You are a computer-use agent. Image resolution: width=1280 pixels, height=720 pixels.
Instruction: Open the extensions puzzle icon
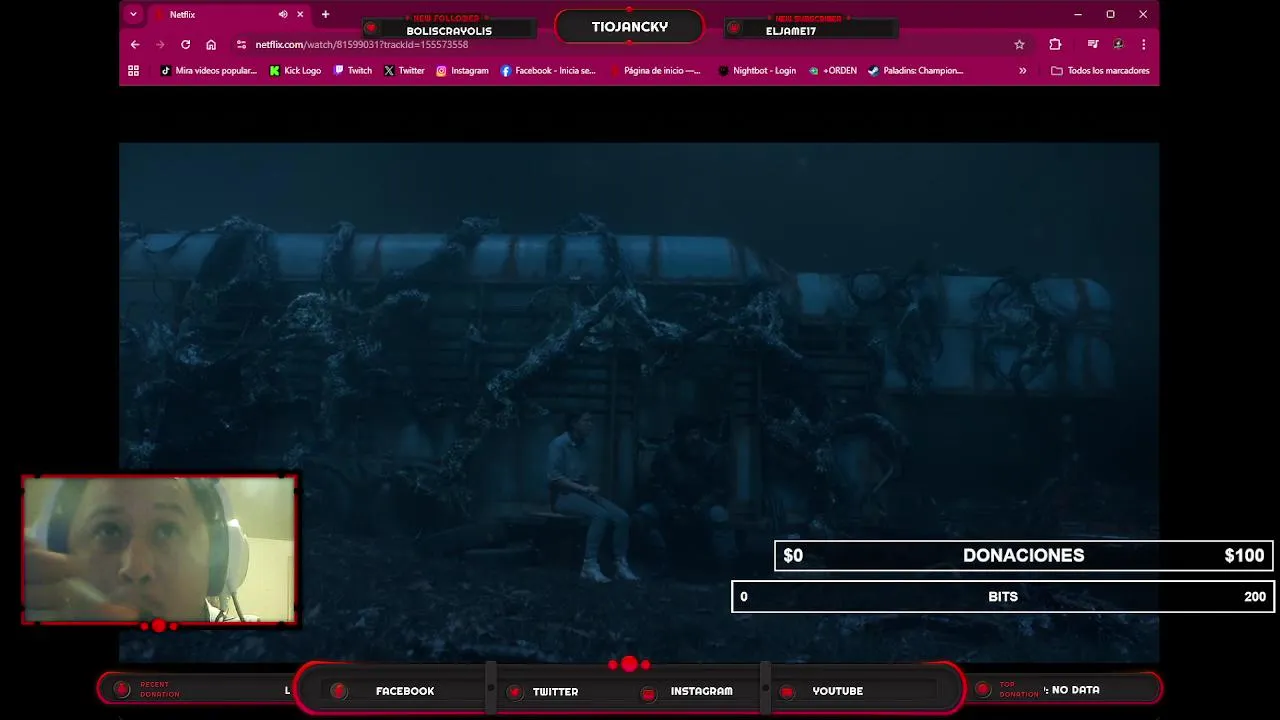point(1055,44)
